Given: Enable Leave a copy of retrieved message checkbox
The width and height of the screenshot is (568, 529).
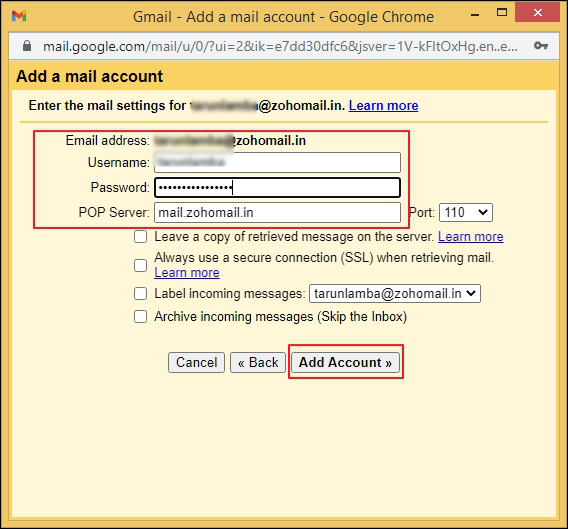Looking at the screenshot, I should click(141, 237).
